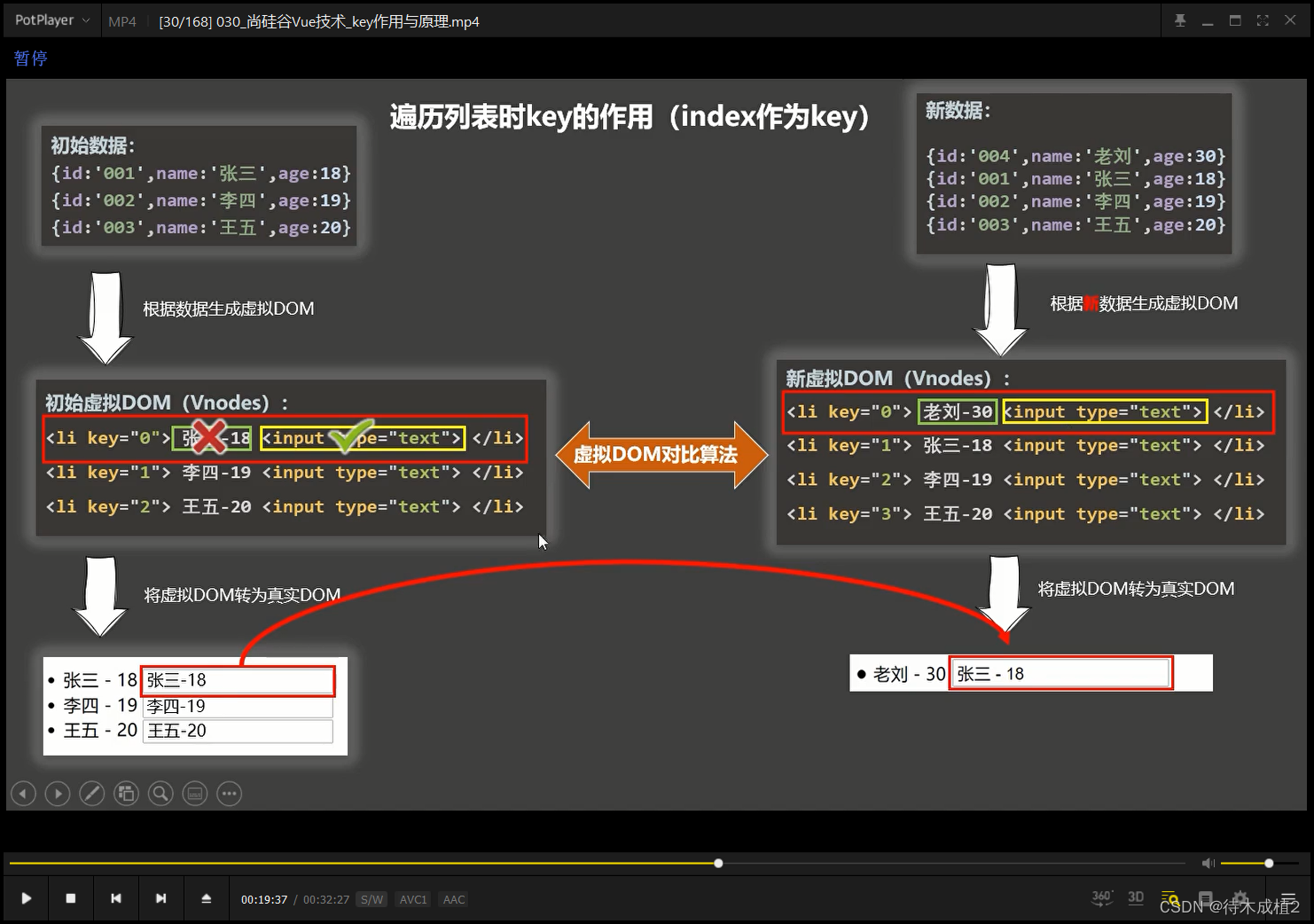1314x924 pixels.
Task: Click the 张三 - 18 input beside 老刘 - 30
Action: (x=1061, y=674)
